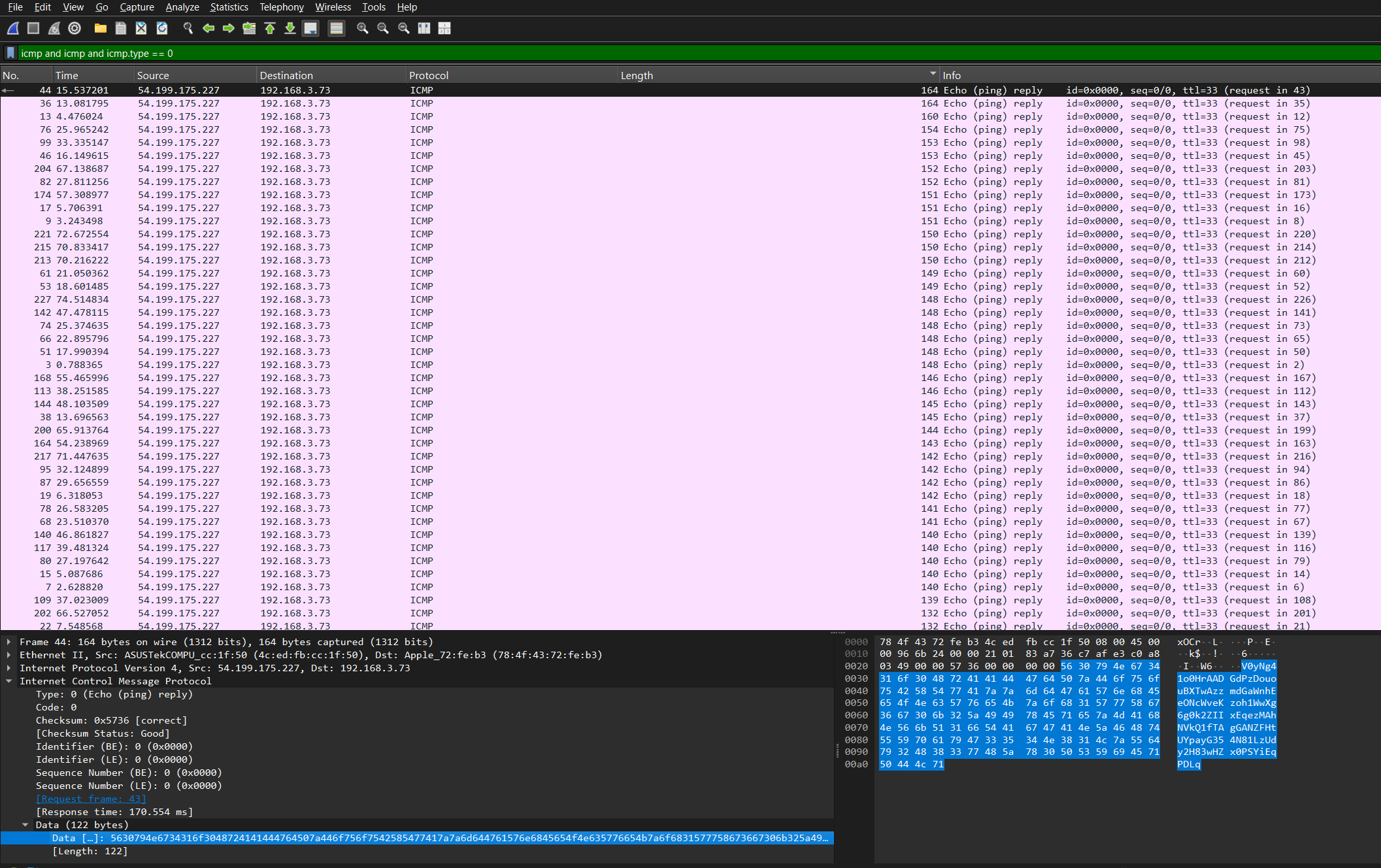Open the Analyze menu

(x=182, y=7)
